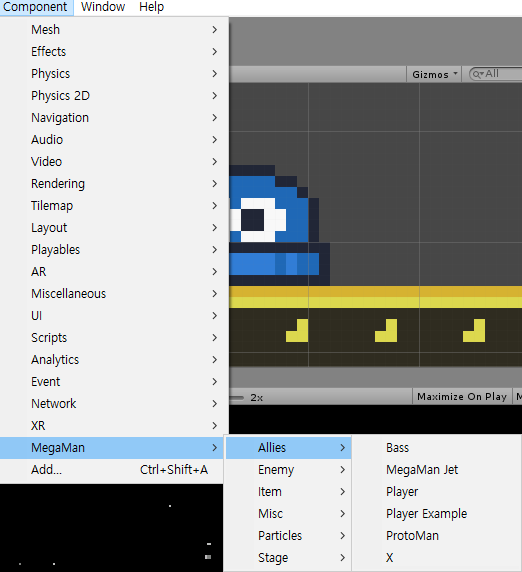Open the Physics 2D submenu
522x572 pixels.
tap(114, 96)
